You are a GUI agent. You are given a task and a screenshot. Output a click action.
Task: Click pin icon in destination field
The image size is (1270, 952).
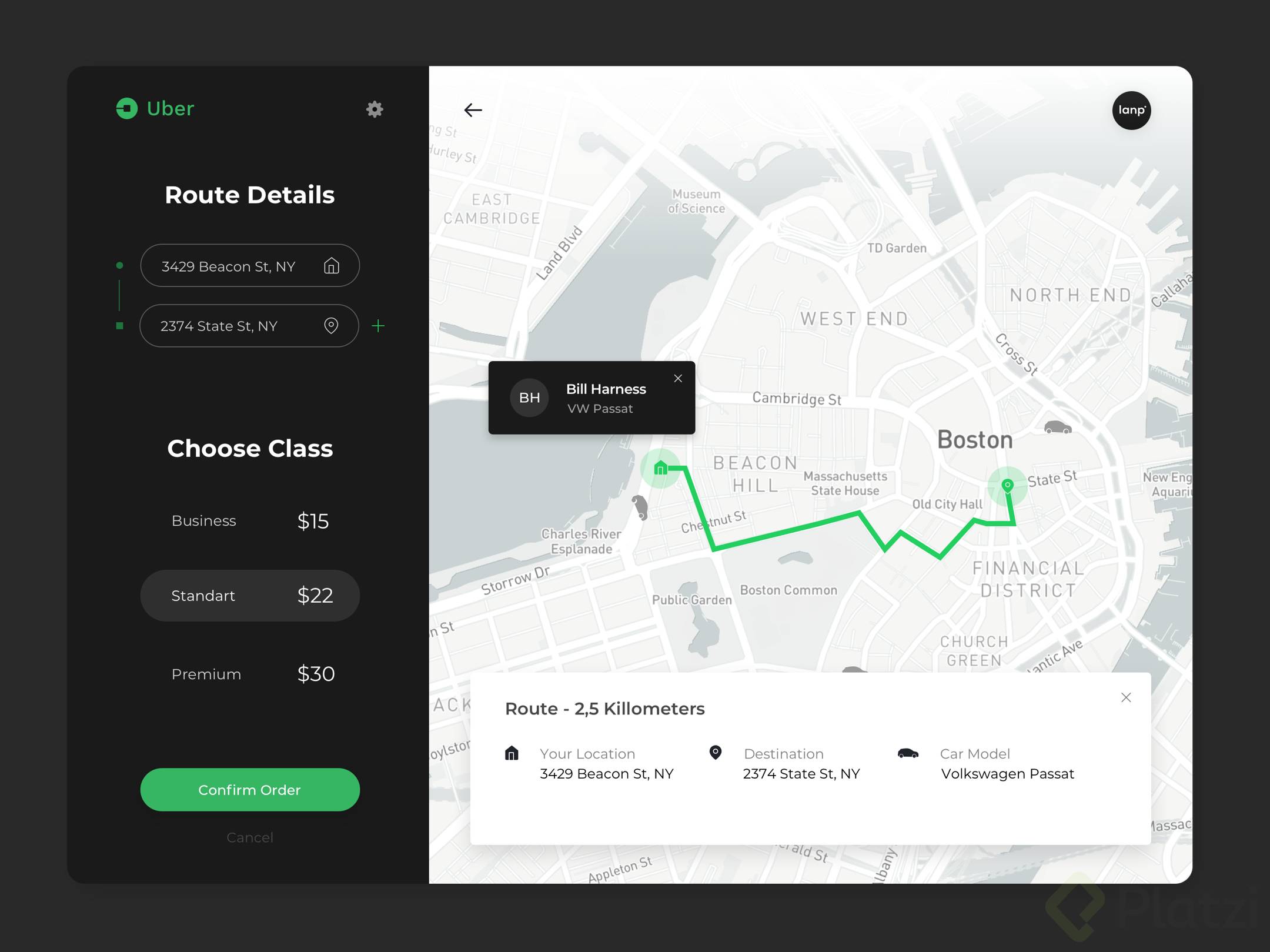(x=331, y=326)
